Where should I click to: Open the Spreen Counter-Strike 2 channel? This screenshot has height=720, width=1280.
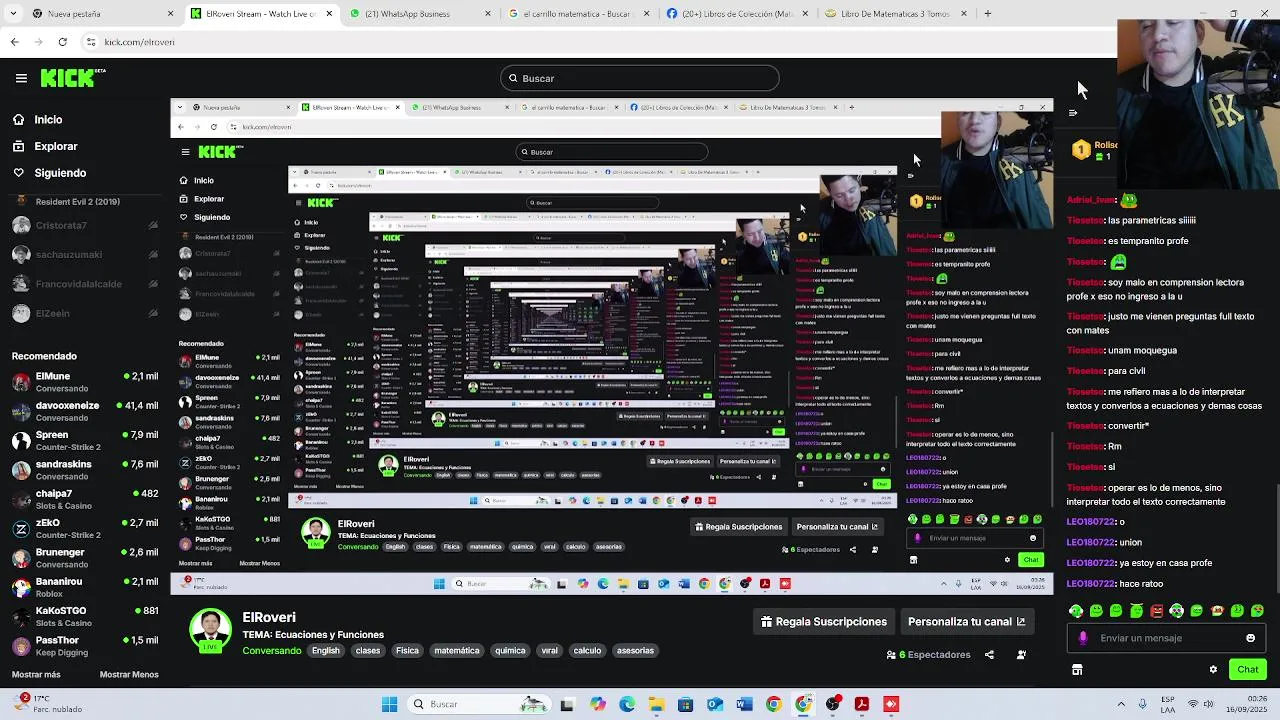84,441
